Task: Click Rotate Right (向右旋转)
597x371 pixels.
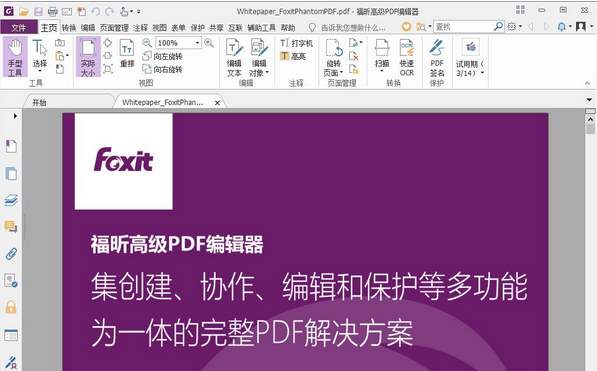Action: (x=163, y=69)
